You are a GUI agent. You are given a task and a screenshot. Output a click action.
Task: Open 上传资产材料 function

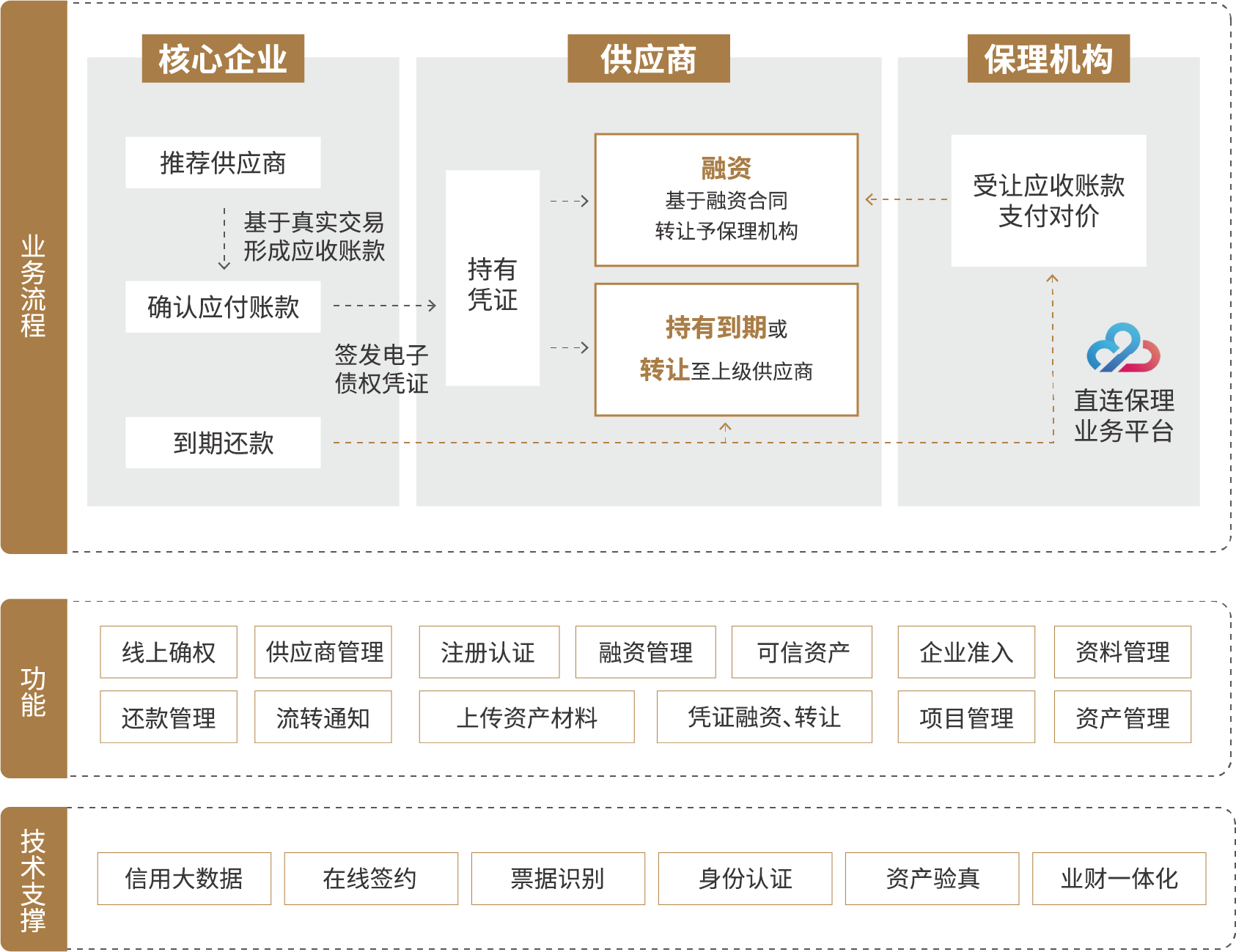click(x=526, y=717)
